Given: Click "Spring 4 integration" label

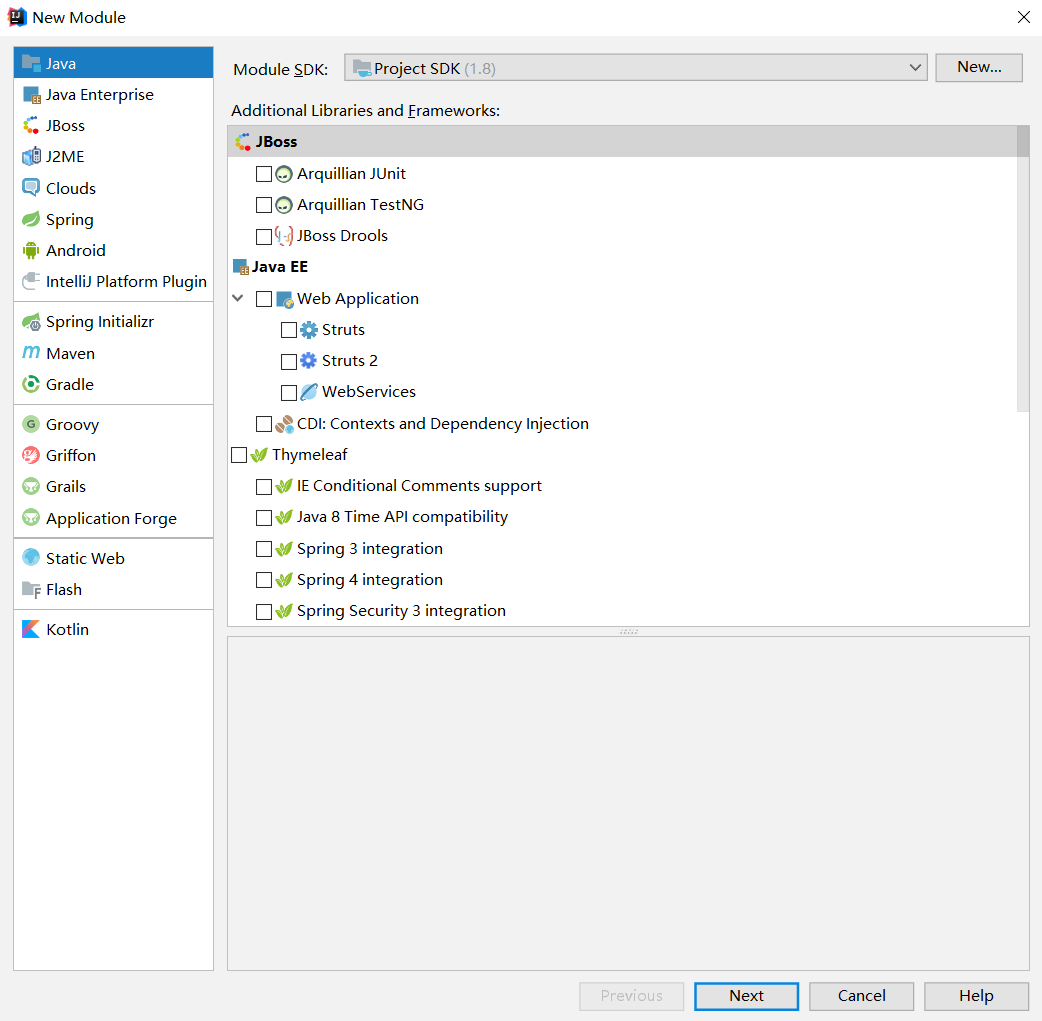Looking at the screenshot, I should (x=369, y=580).
